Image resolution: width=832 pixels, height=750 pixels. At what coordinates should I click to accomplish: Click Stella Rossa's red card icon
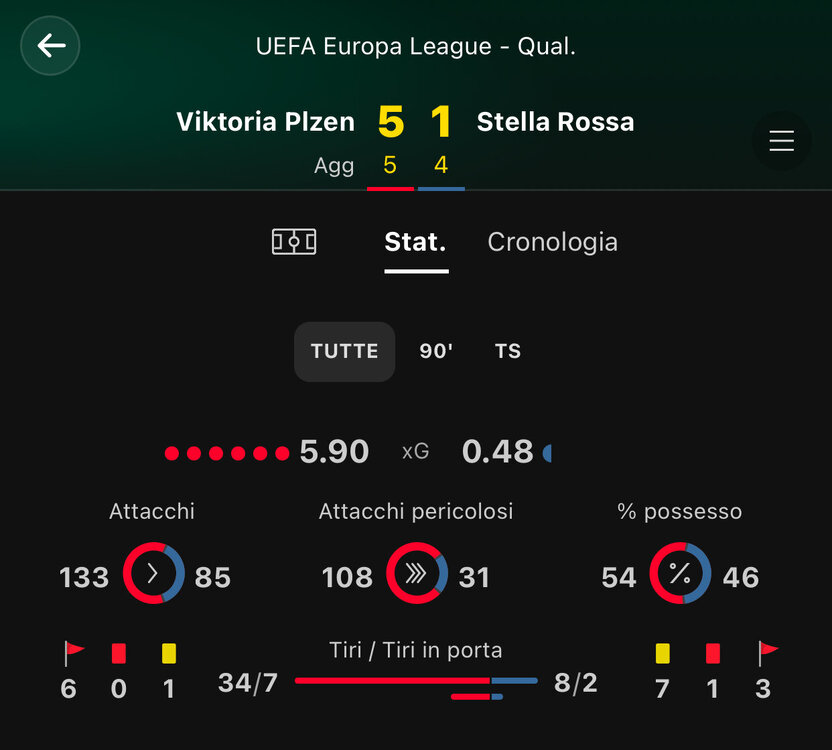coord(713,653)
